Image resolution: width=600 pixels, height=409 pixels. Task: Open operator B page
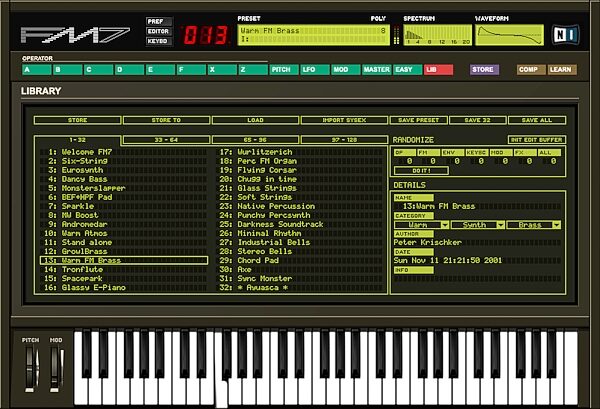68,70
